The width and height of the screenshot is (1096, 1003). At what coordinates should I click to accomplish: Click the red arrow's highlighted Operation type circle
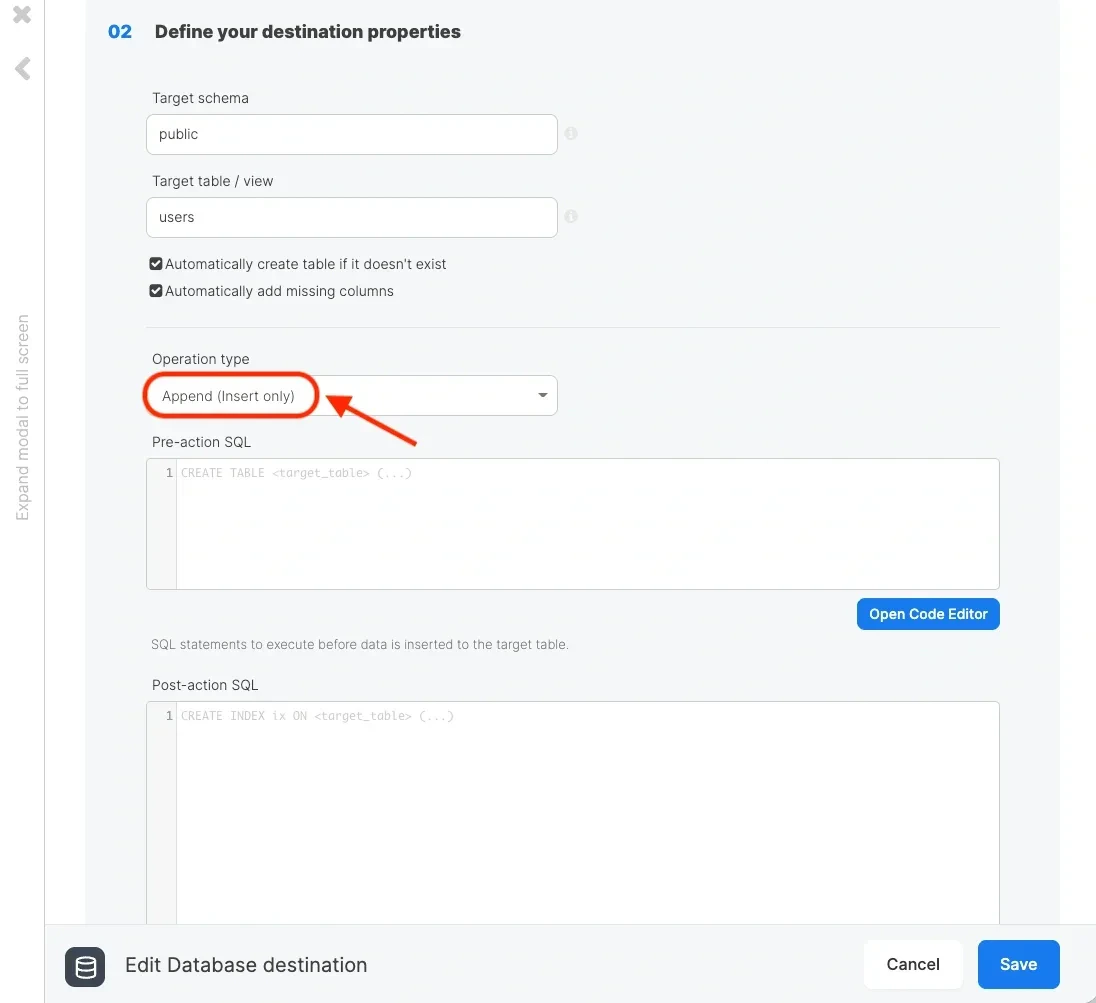tap(230, 395)
